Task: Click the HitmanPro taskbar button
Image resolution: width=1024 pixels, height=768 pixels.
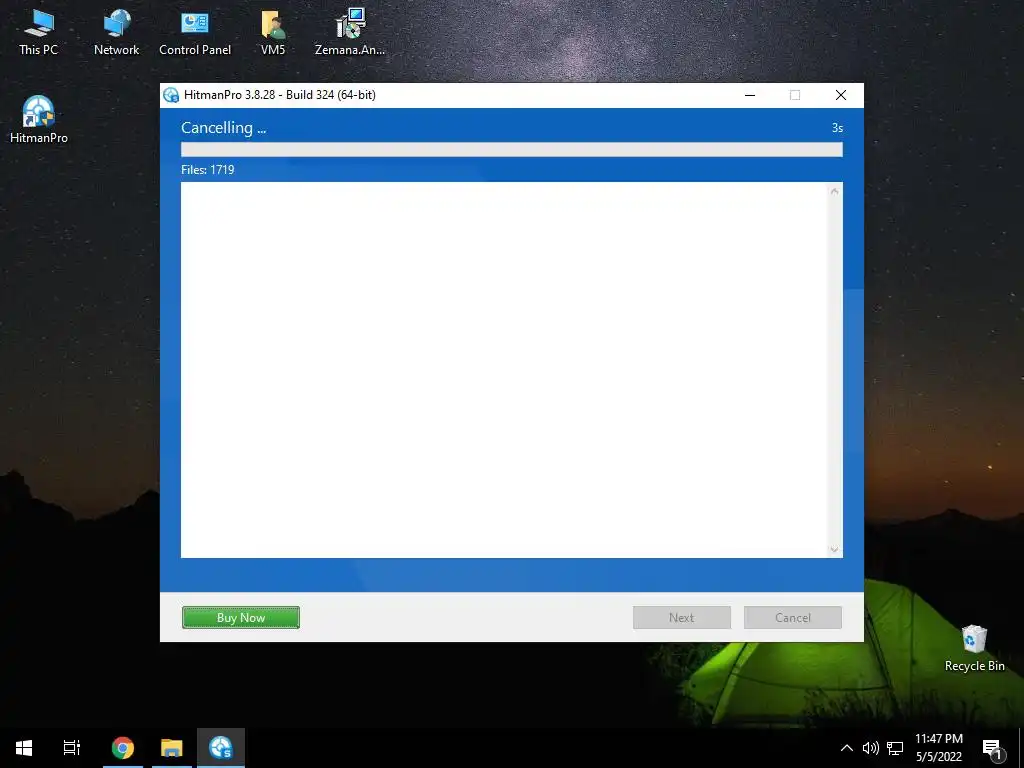Action: pyautogui.click(x=221, y=748)
